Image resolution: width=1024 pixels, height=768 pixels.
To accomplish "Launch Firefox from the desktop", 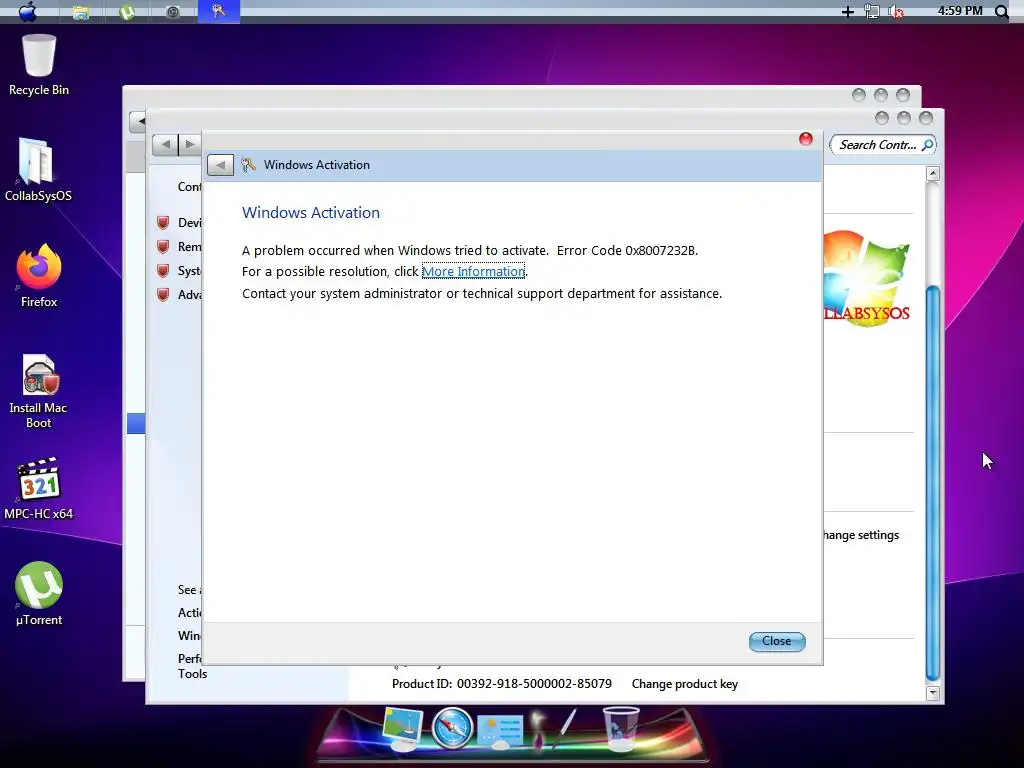I will pyautogui.click(x=39, y=276).
